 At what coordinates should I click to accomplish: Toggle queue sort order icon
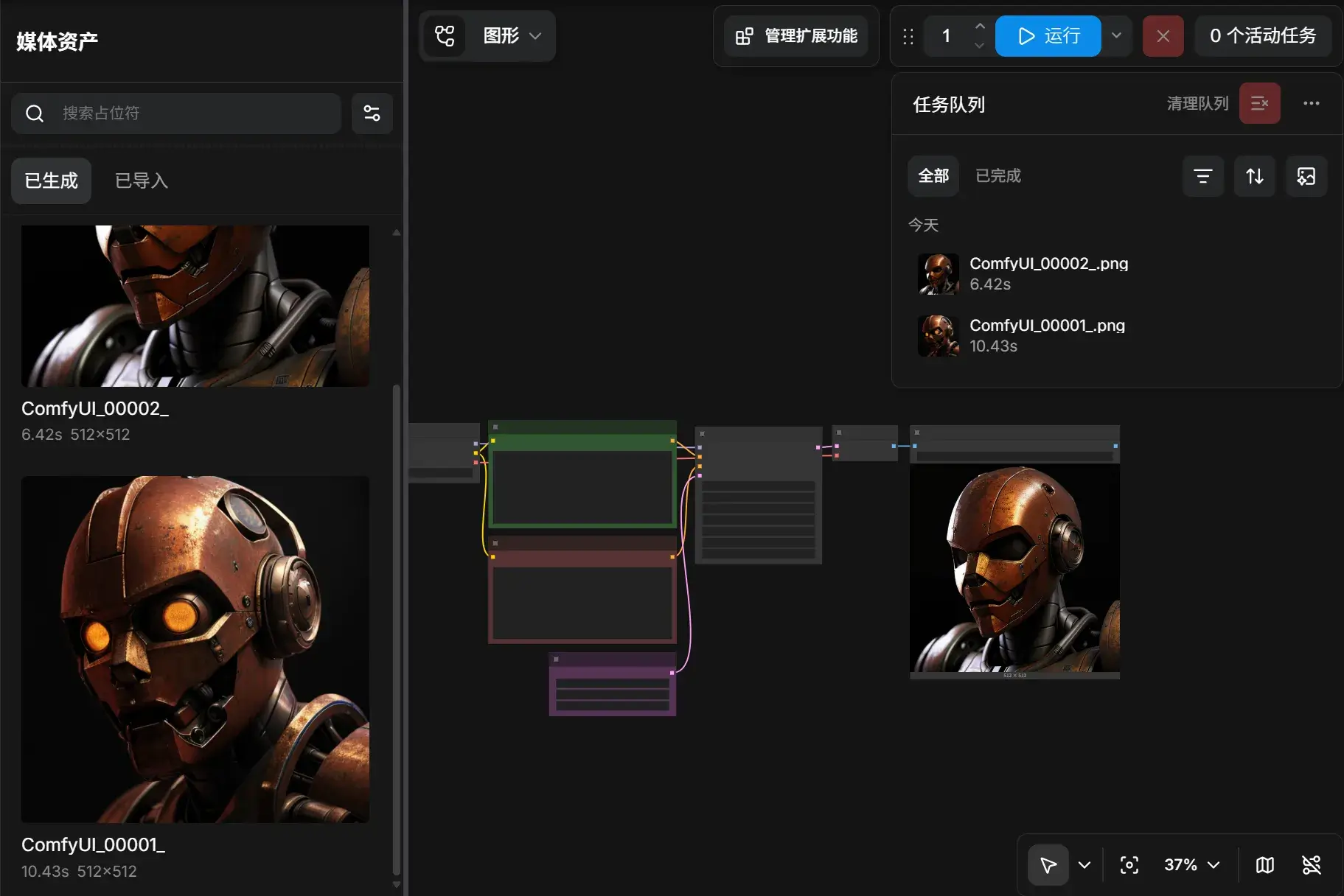coord(1254,176)
